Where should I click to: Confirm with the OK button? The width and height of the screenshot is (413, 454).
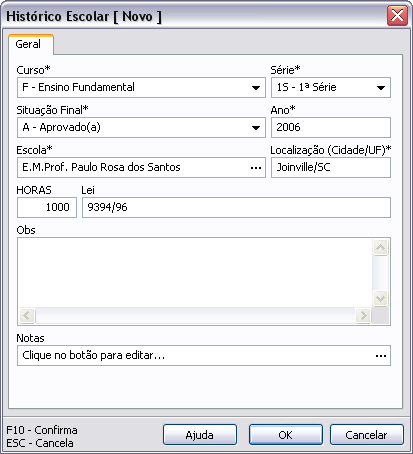click(x=286, y=435)
